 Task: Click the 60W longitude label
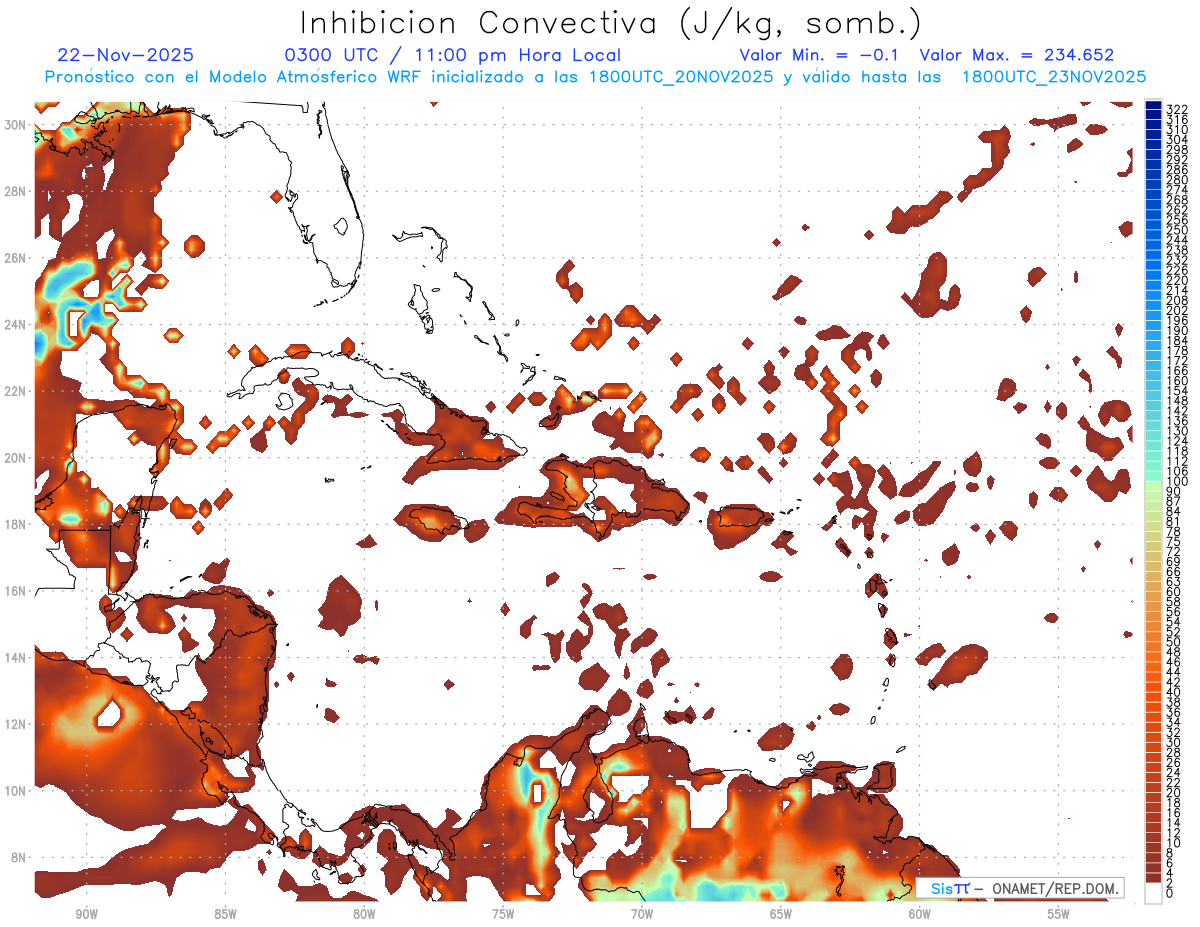[x=920, y=914]
